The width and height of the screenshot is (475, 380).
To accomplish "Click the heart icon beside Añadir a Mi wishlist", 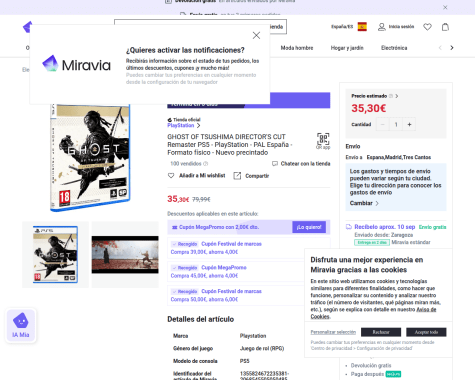I will (x=171, y=175).
